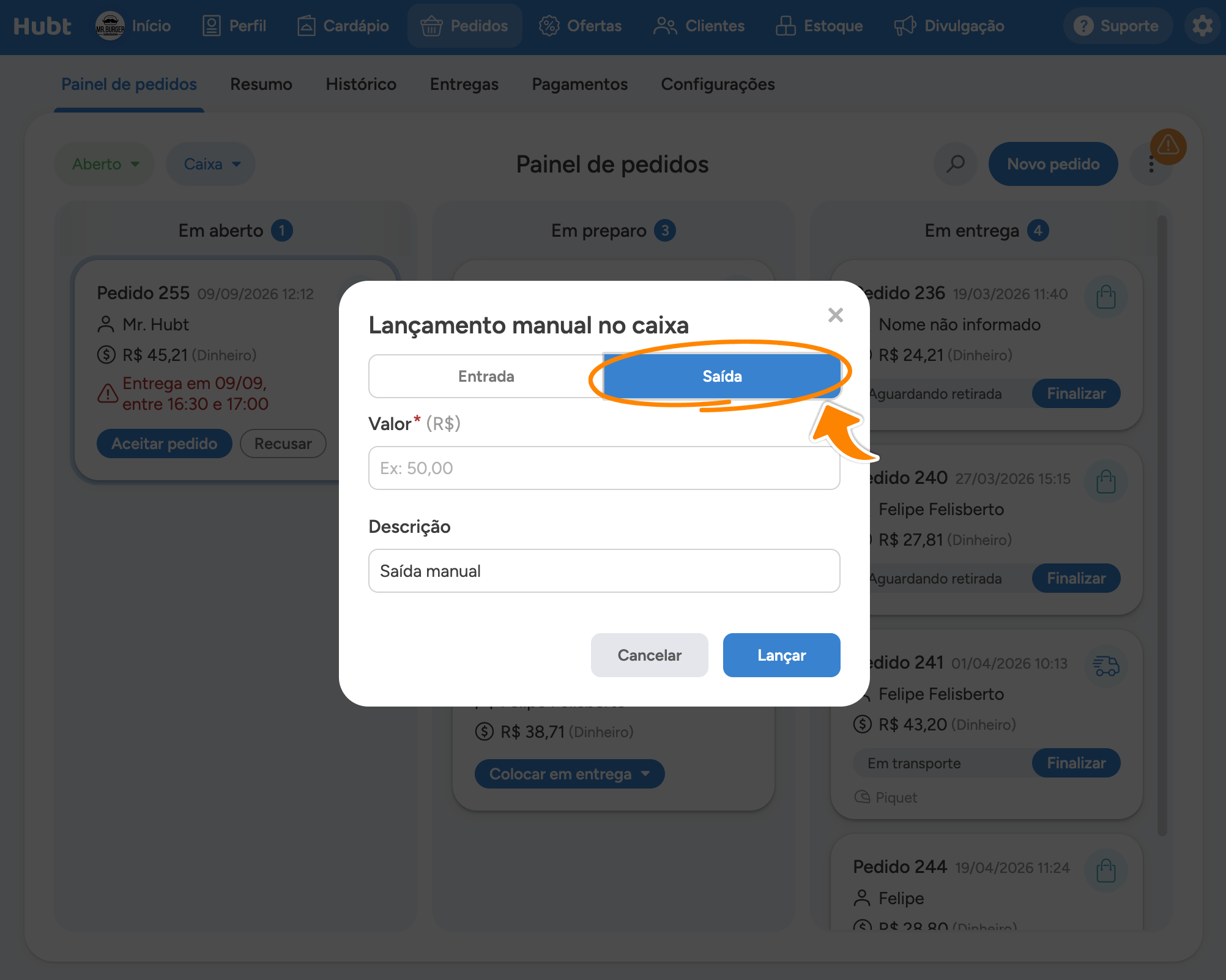Expand the Caixa dropdown
This screenshot has height=980, width=1226.
pos(212,164)
